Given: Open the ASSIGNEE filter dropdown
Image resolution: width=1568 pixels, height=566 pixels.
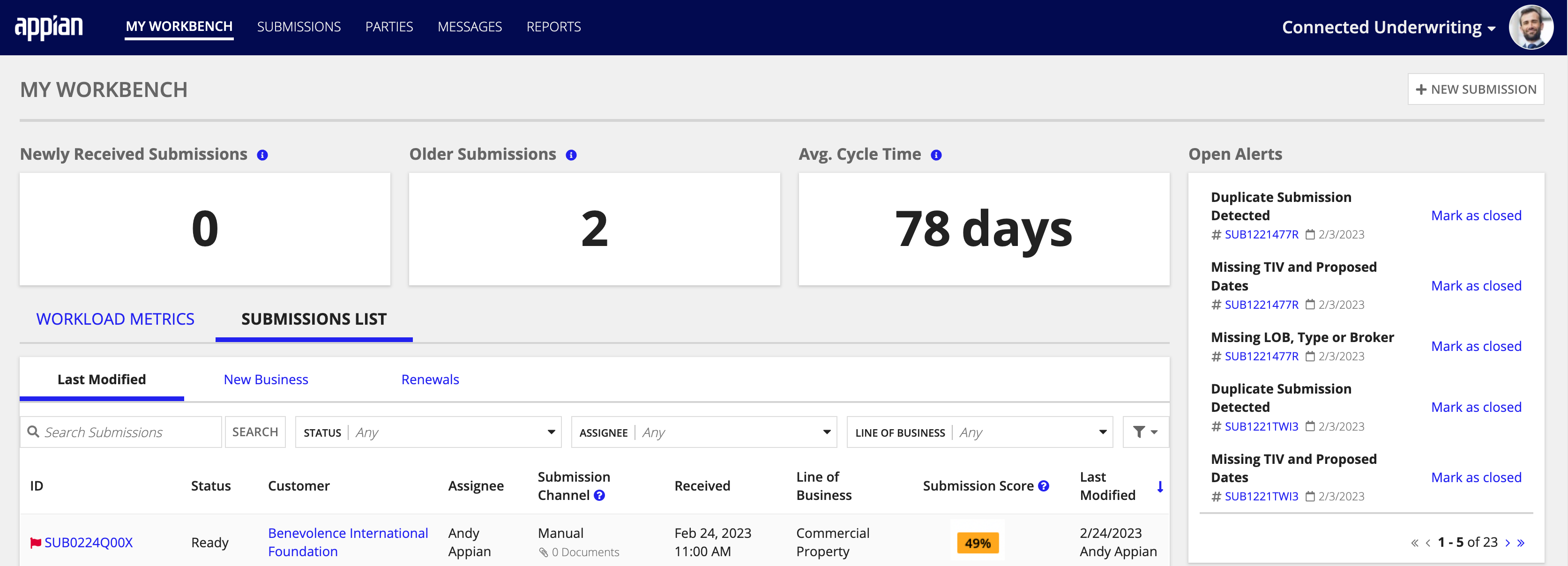Looking at the screenshot, I should (704, 432).
